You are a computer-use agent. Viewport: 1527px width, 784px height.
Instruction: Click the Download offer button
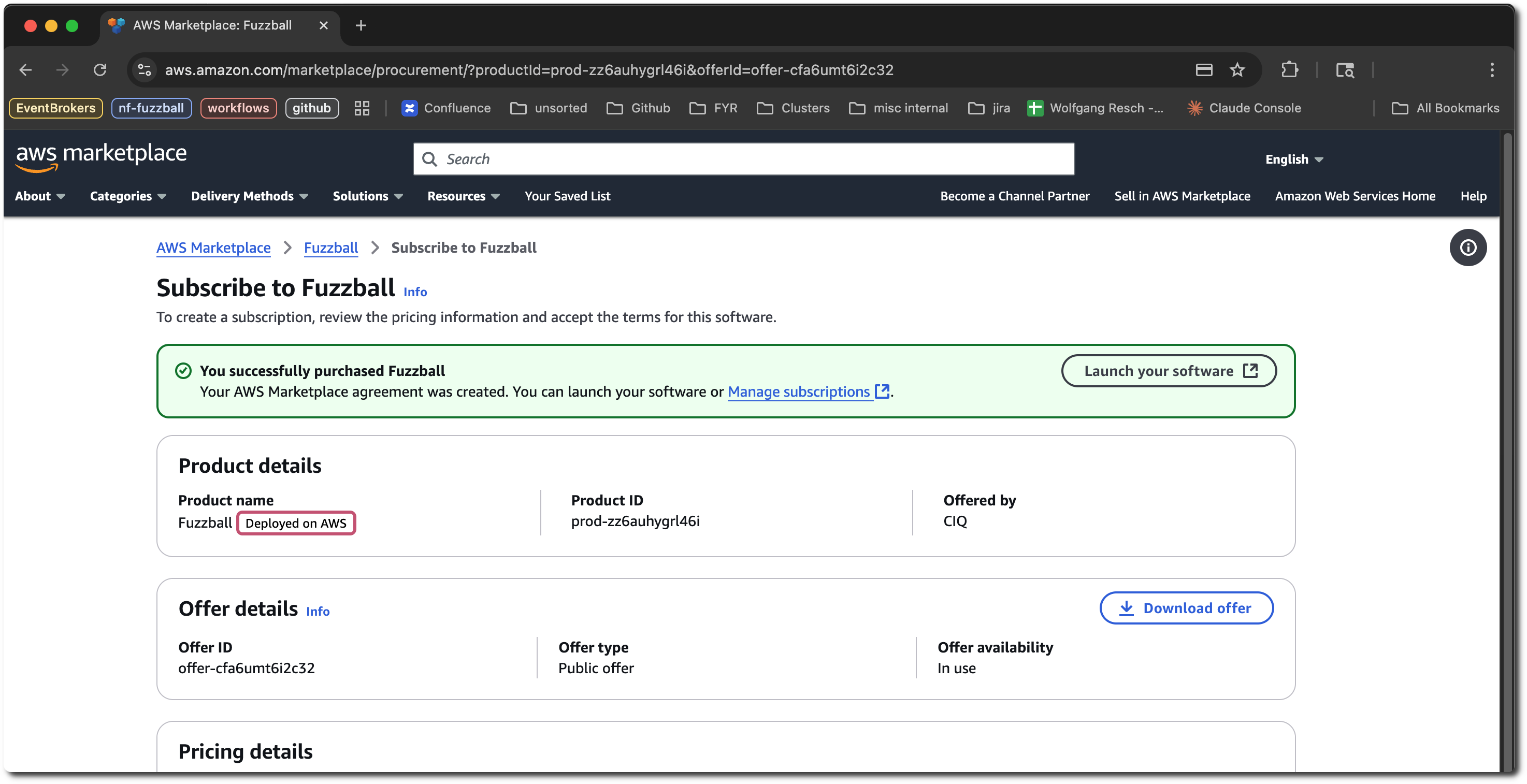coord(1186,608)
